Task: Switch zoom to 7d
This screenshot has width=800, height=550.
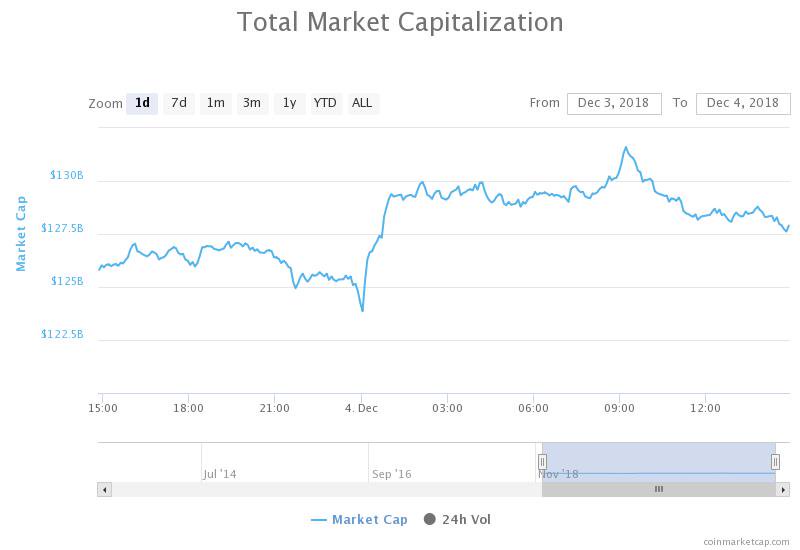Action: (179, 103)
